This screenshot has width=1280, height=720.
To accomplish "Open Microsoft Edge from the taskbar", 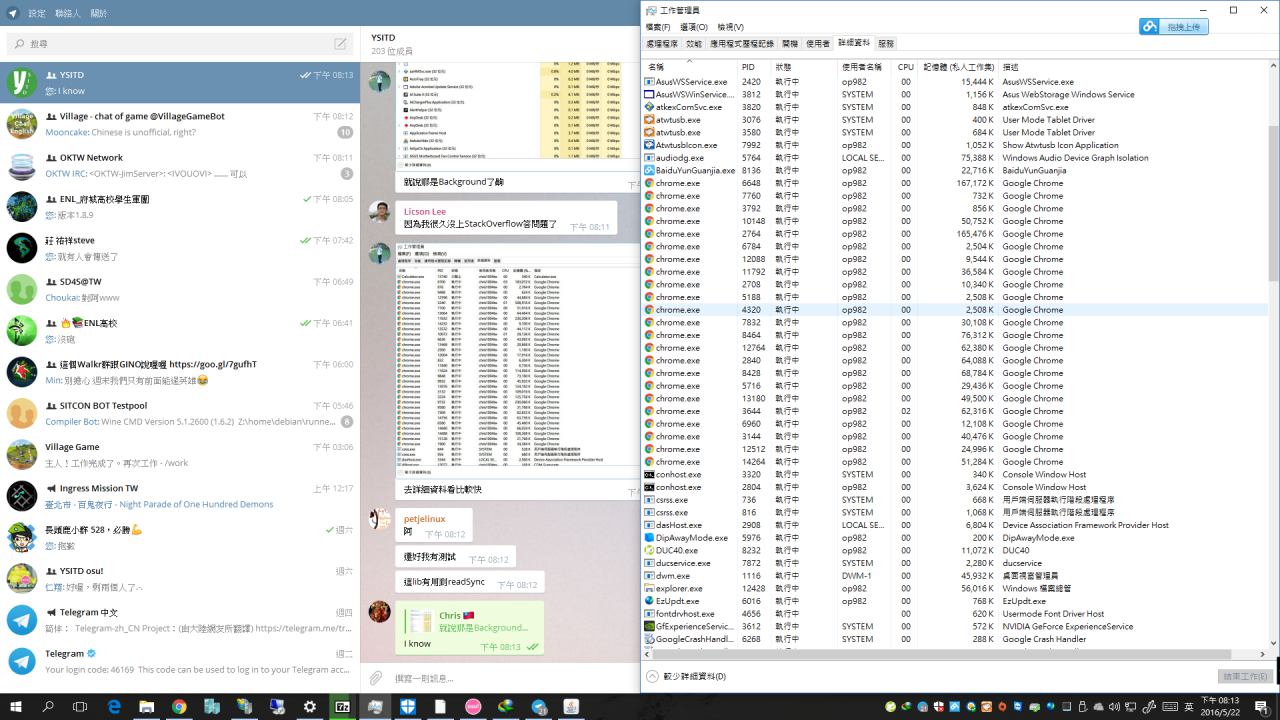I will click(114, 707).
